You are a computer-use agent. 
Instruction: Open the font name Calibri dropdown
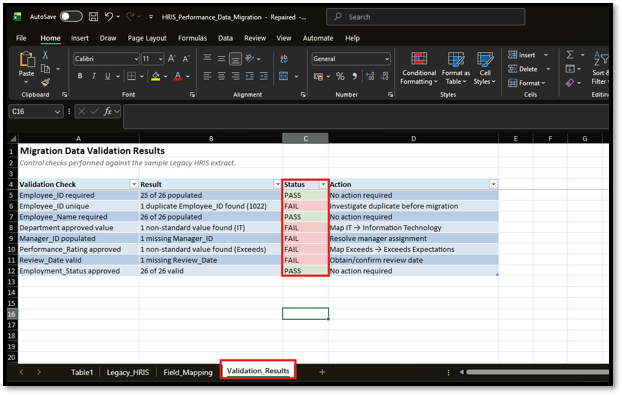point(136,59)
